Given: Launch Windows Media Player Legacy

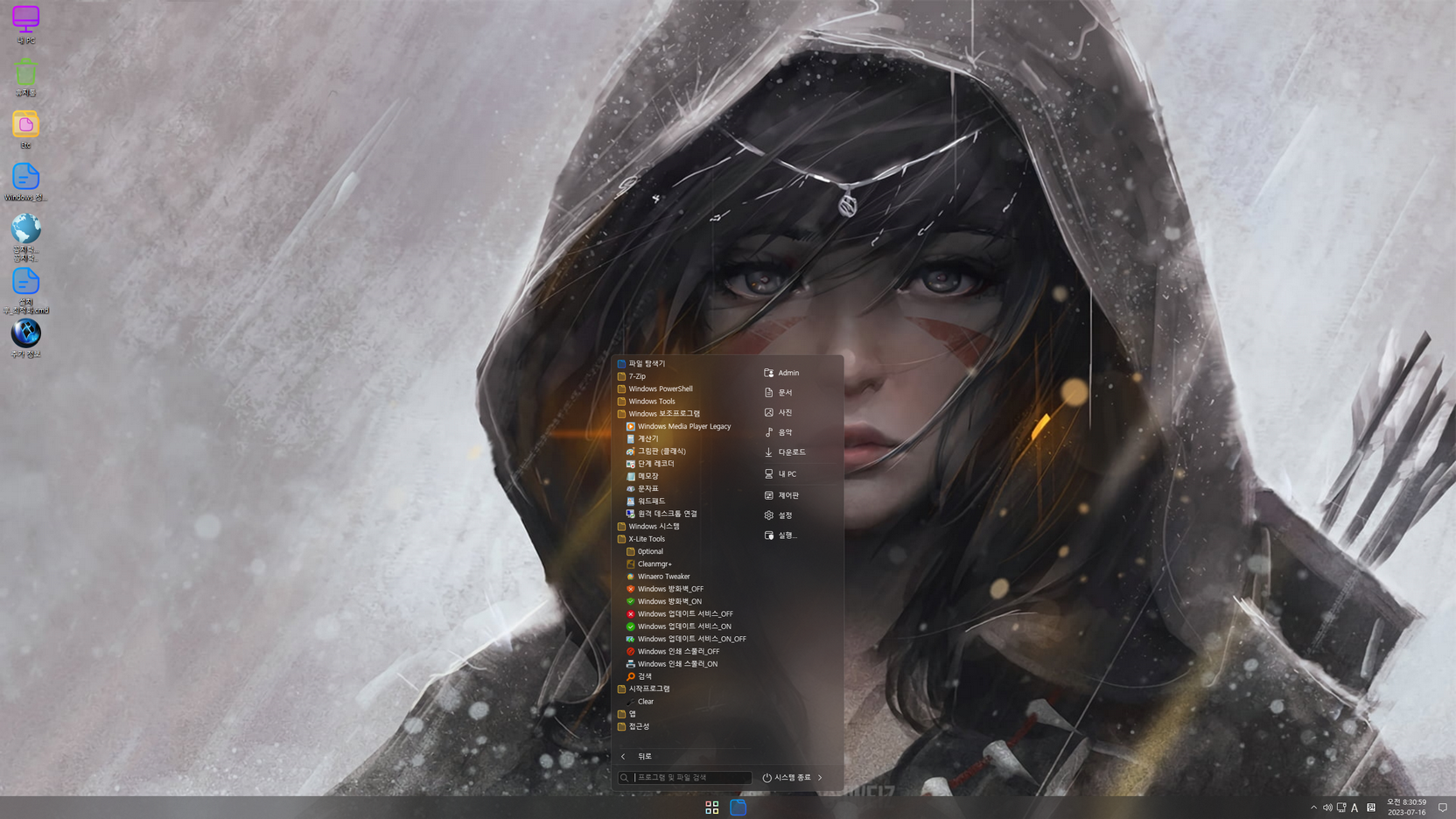Looking at the screenshot, I should coord(678,426).
